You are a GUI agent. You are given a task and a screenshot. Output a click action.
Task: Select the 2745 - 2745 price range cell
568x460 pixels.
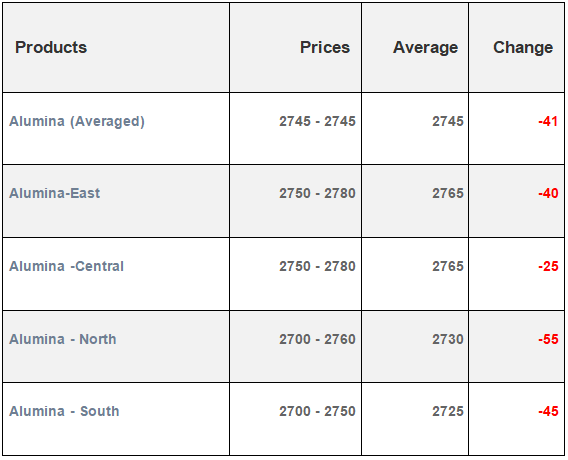(317, 121)
